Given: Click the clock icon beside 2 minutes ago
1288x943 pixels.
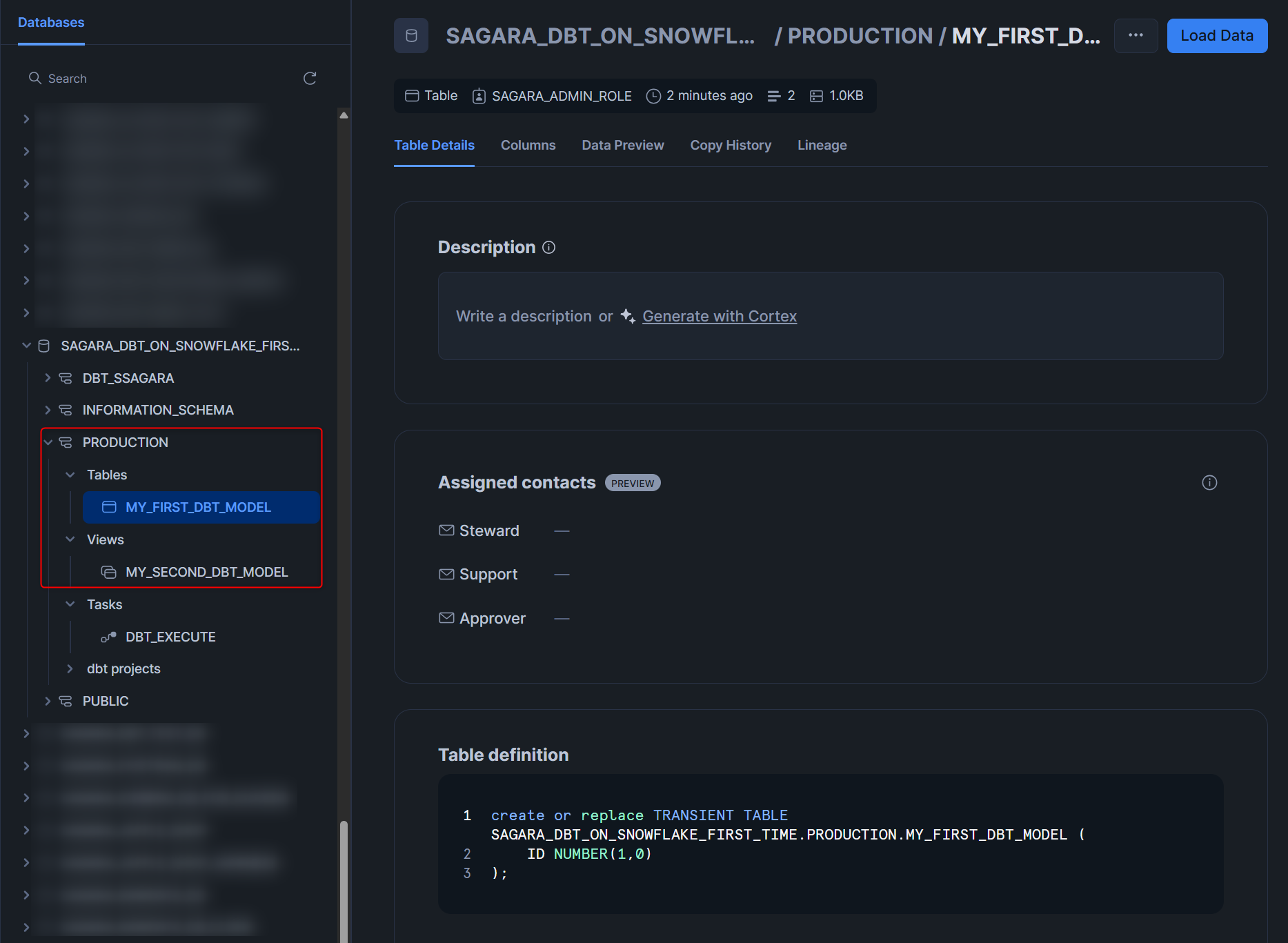Looking at the screenshot, I should [653, 96].
